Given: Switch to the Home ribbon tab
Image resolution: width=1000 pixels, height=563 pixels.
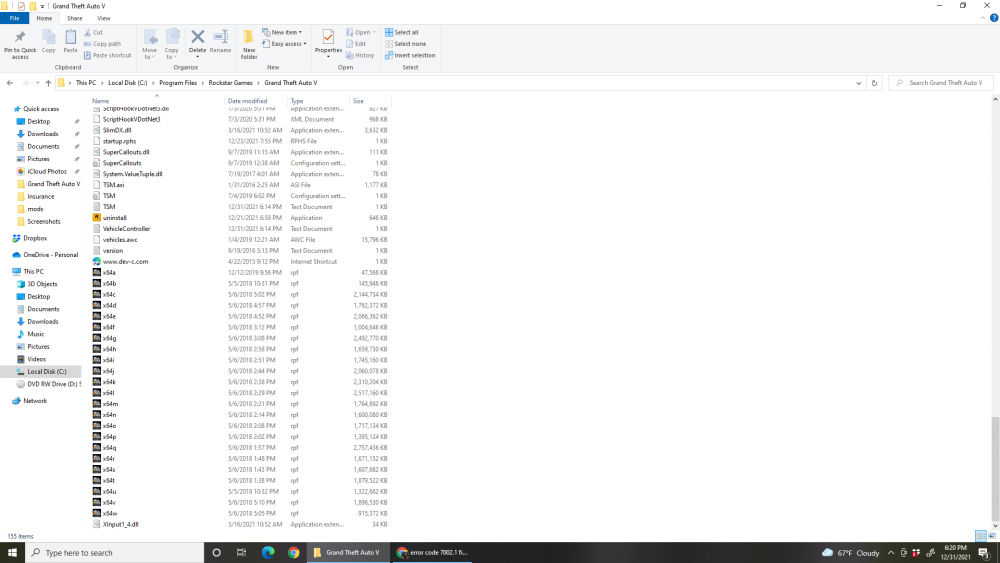Looking at the screenshot, I should (x=44, y=18).
